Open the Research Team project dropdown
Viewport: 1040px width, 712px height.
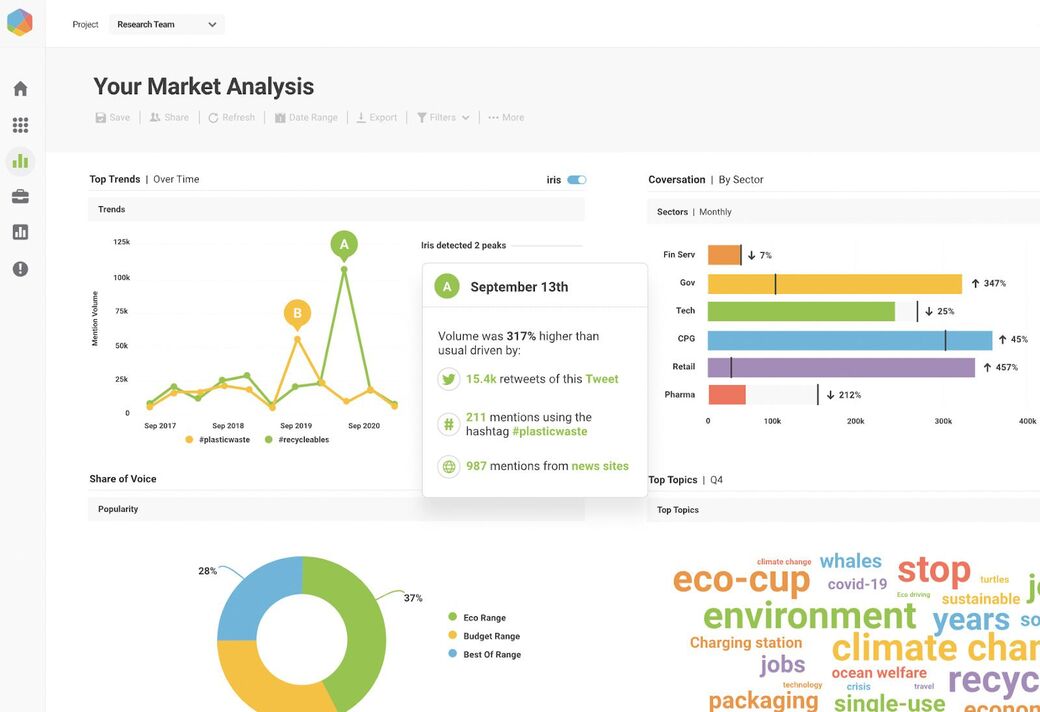click(x=166, y=25)
